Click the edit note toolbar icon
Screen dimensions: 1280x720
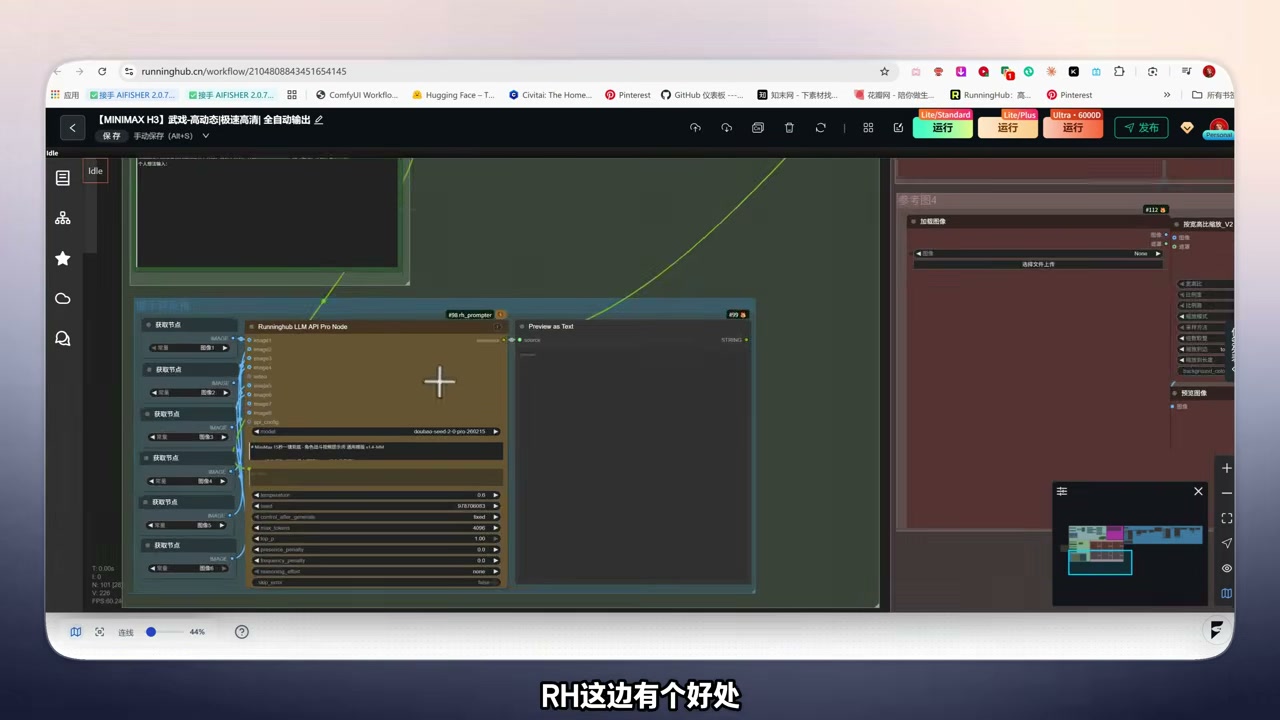(x=898, y=128)
